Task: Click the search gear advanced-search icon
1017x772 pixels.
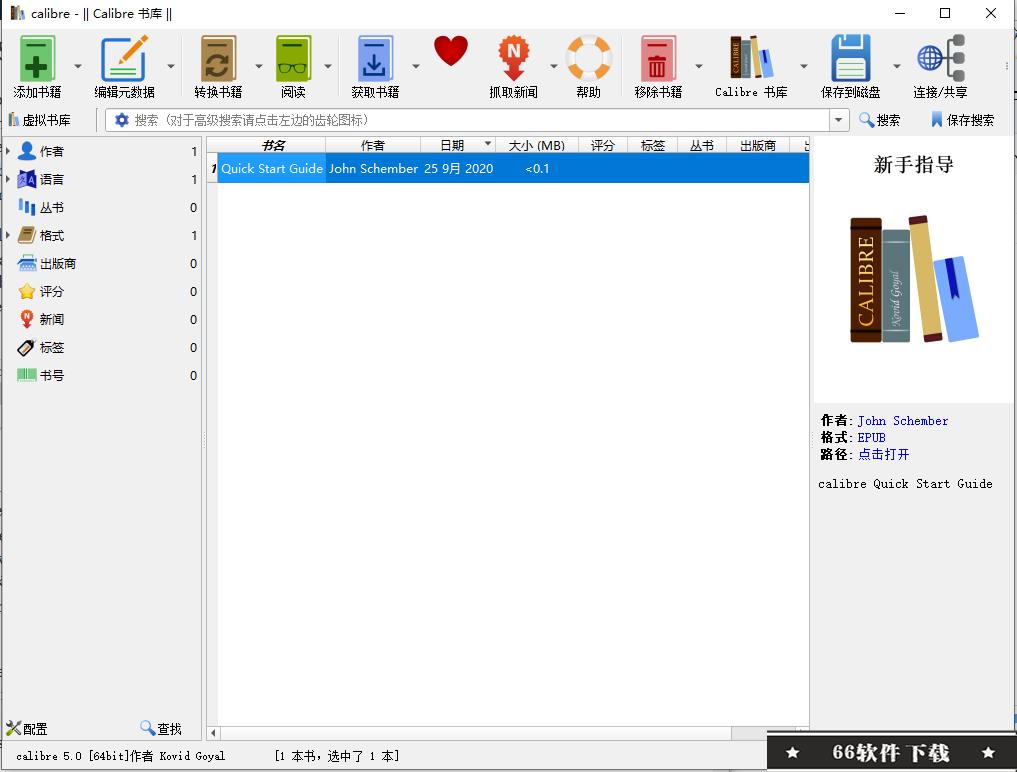Action: [x=121, y=120]
